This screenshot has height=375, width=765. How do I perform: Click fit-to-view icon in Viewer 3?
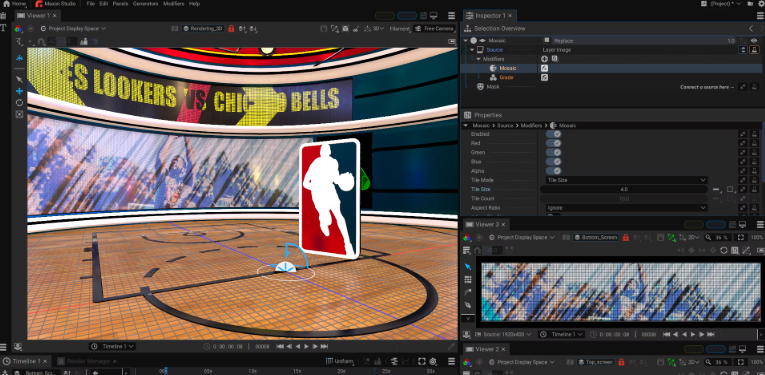pos(741,237)
